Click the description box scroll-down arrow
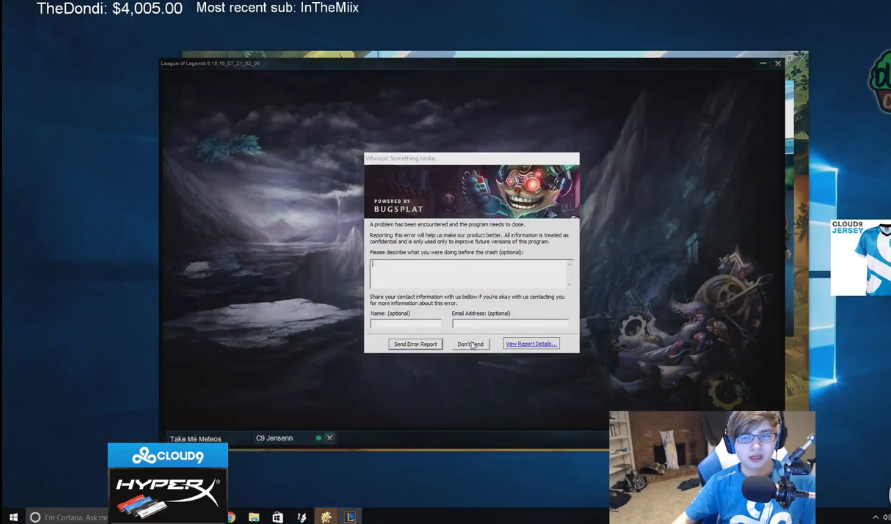The width and height of the screenshot is (891, 524). click(569, 284)
